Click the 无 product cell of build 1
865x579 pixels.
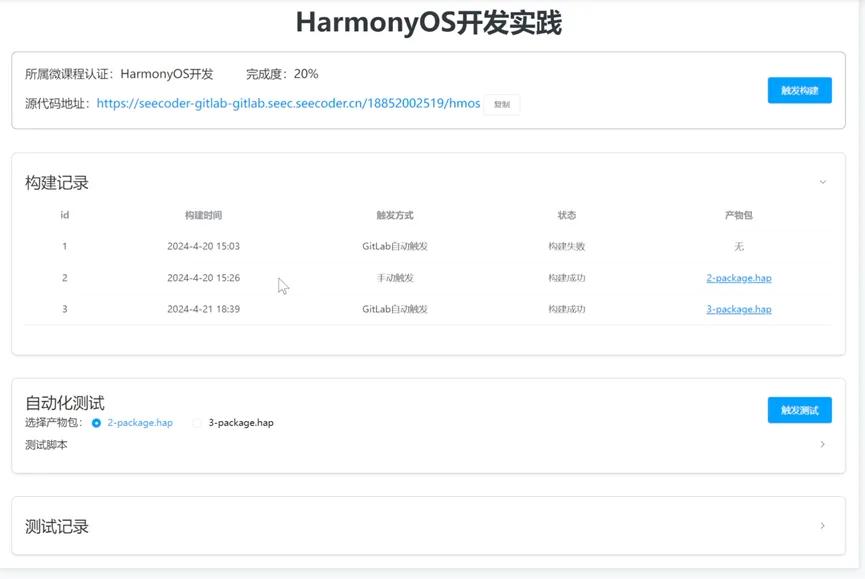pos(739,246)
